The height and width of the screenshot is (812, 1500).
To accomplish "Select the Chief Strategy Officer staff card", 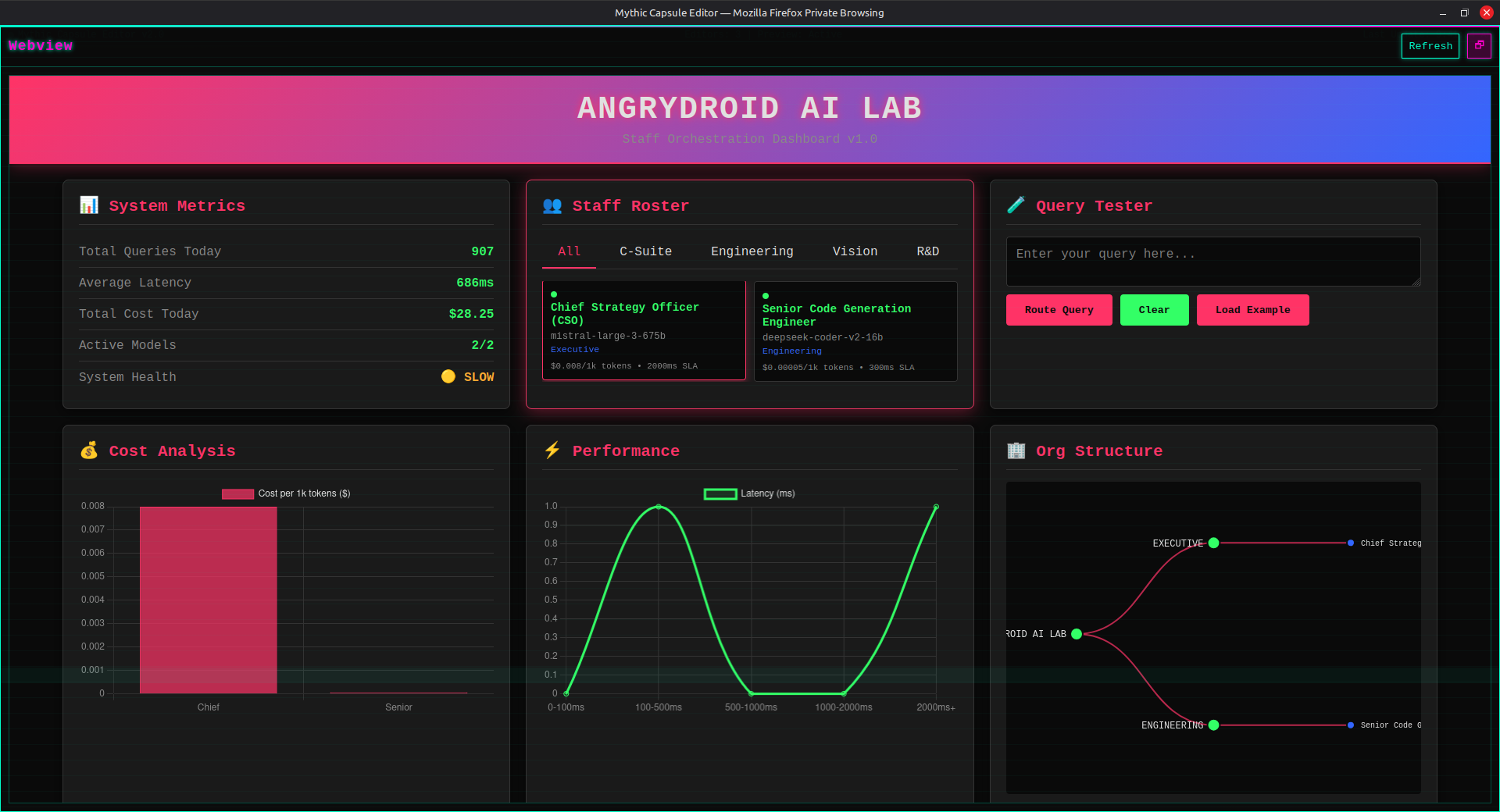I will pyautogui.click(x=644, y=331).
